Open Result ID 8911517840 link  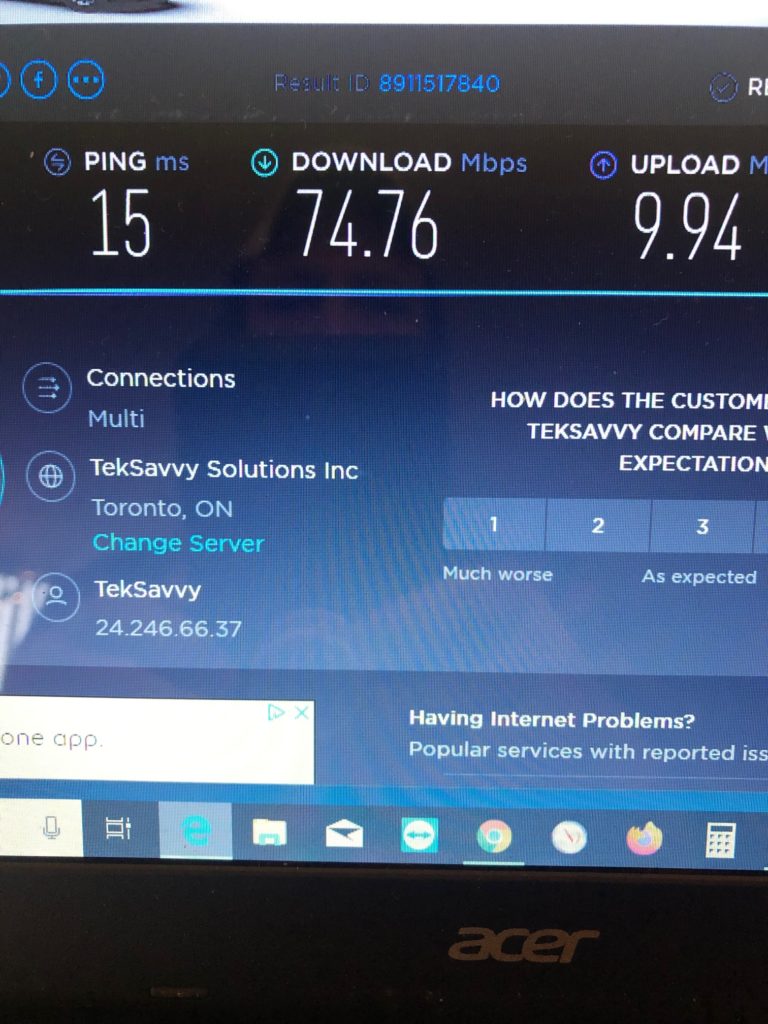[x=439, y=83]
